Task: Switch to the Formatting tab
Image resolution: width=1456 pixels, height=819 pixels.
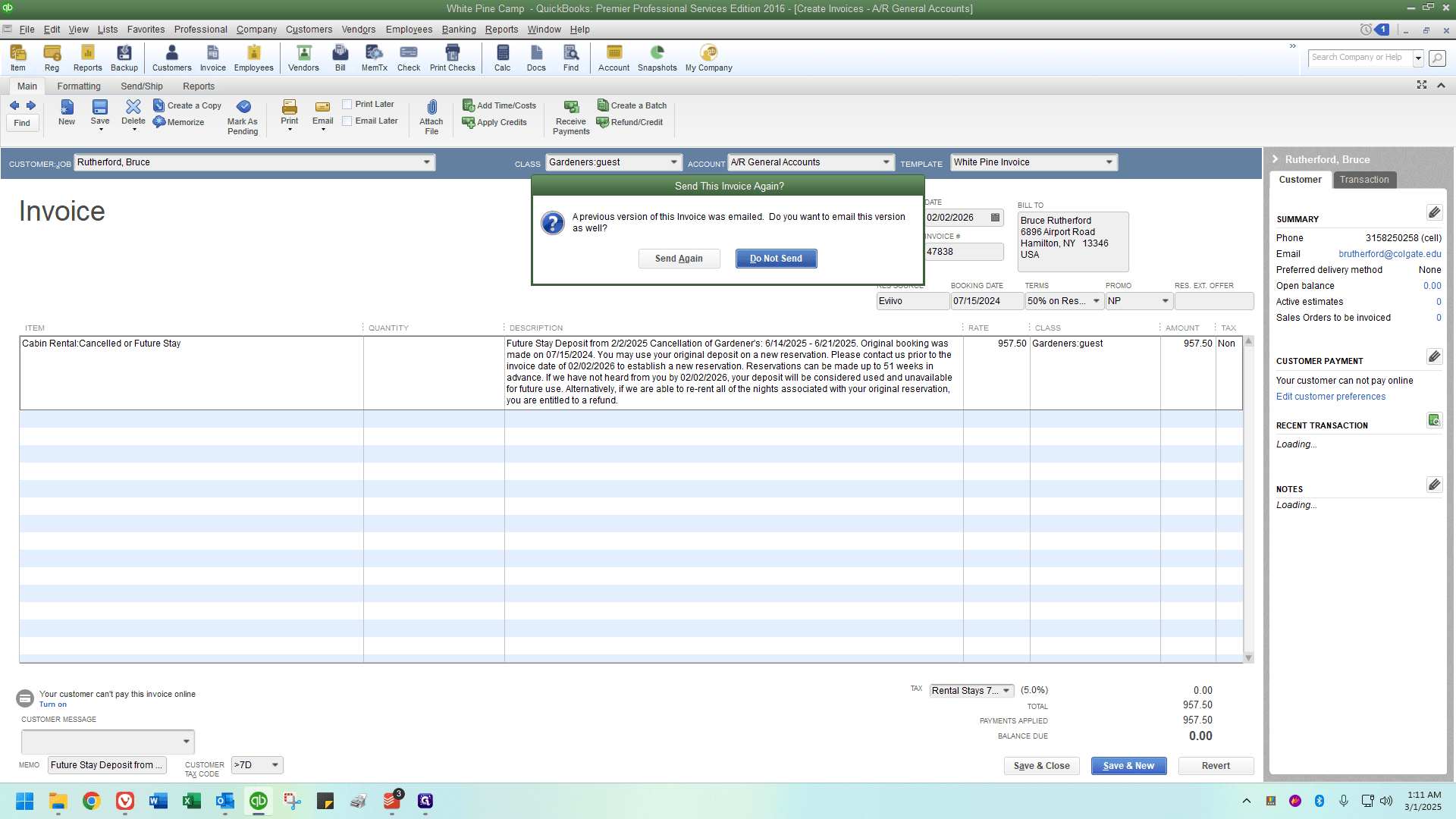Action: (79, 86)
